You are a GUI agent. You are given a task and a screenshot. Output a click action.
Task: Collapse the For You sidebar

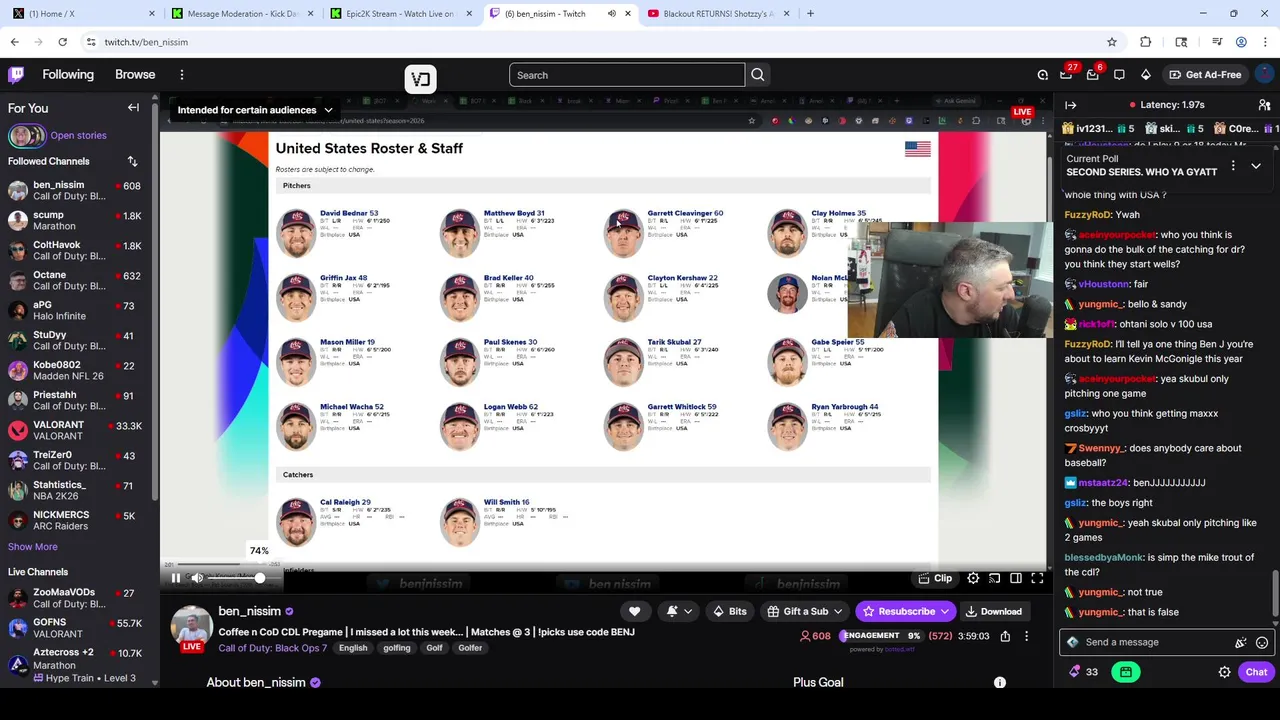(x=133, y=108)
